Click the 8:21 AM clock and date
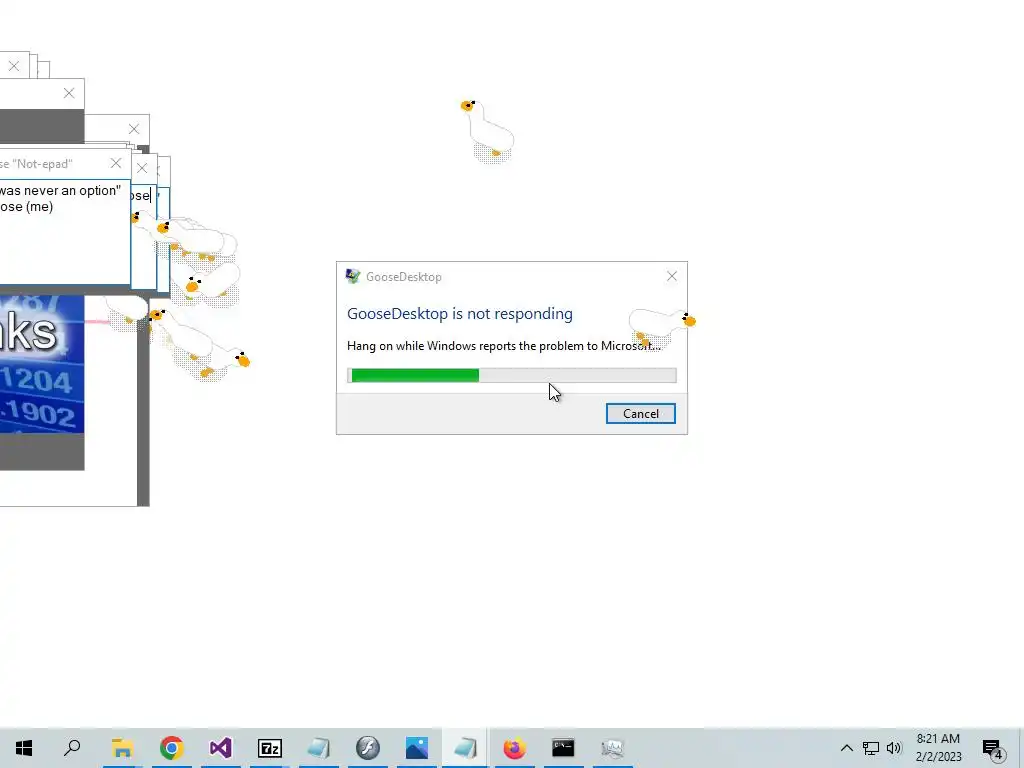 click(x=938, y=748)
